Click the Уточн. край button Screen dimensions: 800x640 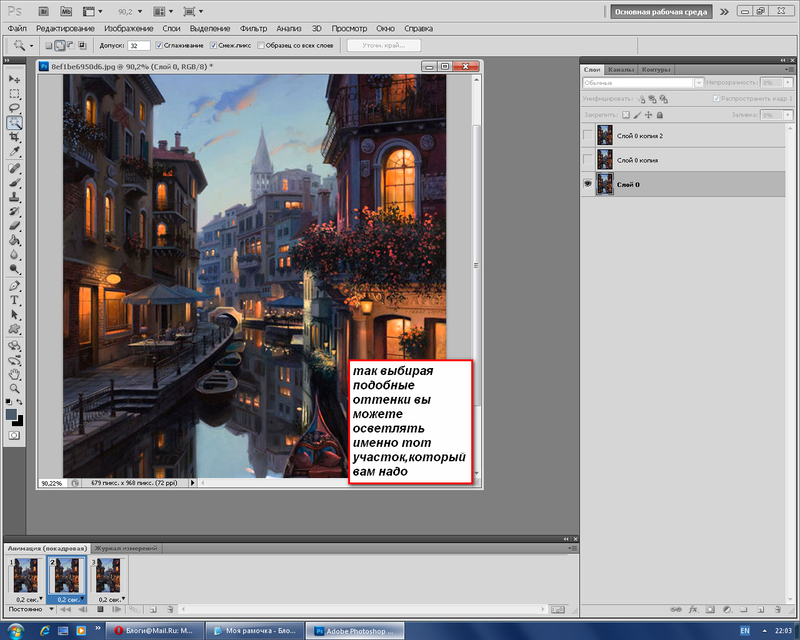pos(384,45)
